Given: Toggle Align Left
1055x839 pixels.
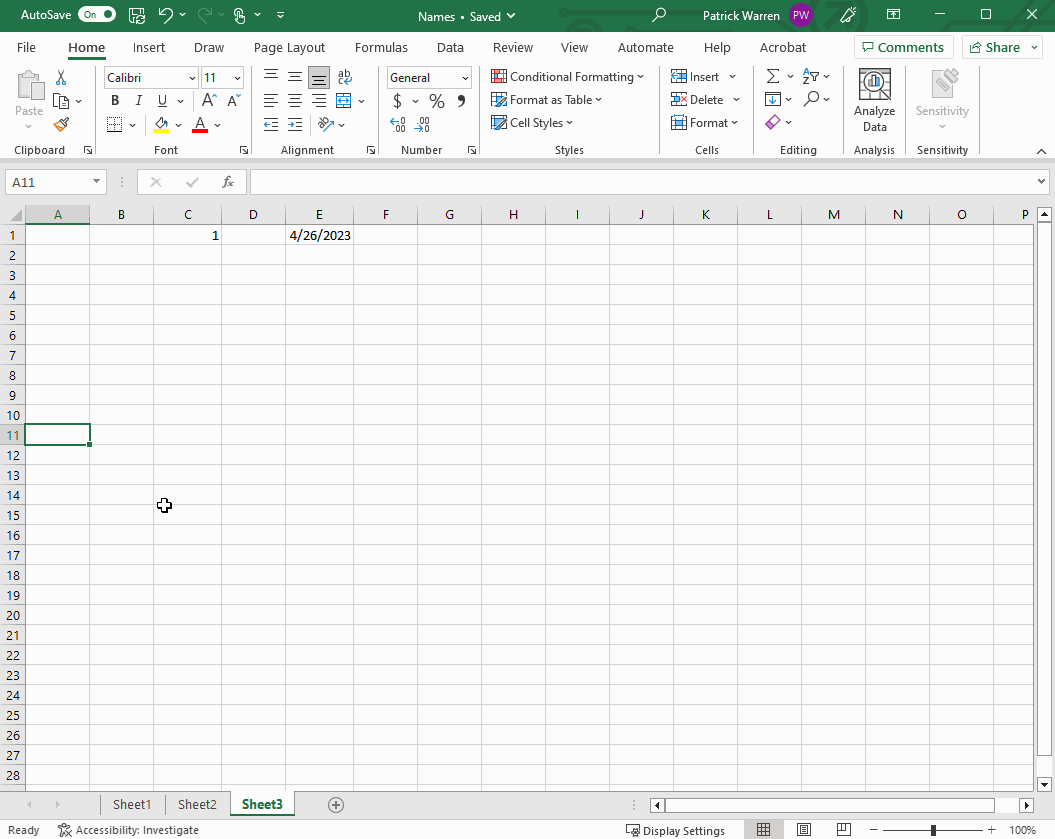Looking at the screenshot, I should pyautogui.click(x=270, y=101).
